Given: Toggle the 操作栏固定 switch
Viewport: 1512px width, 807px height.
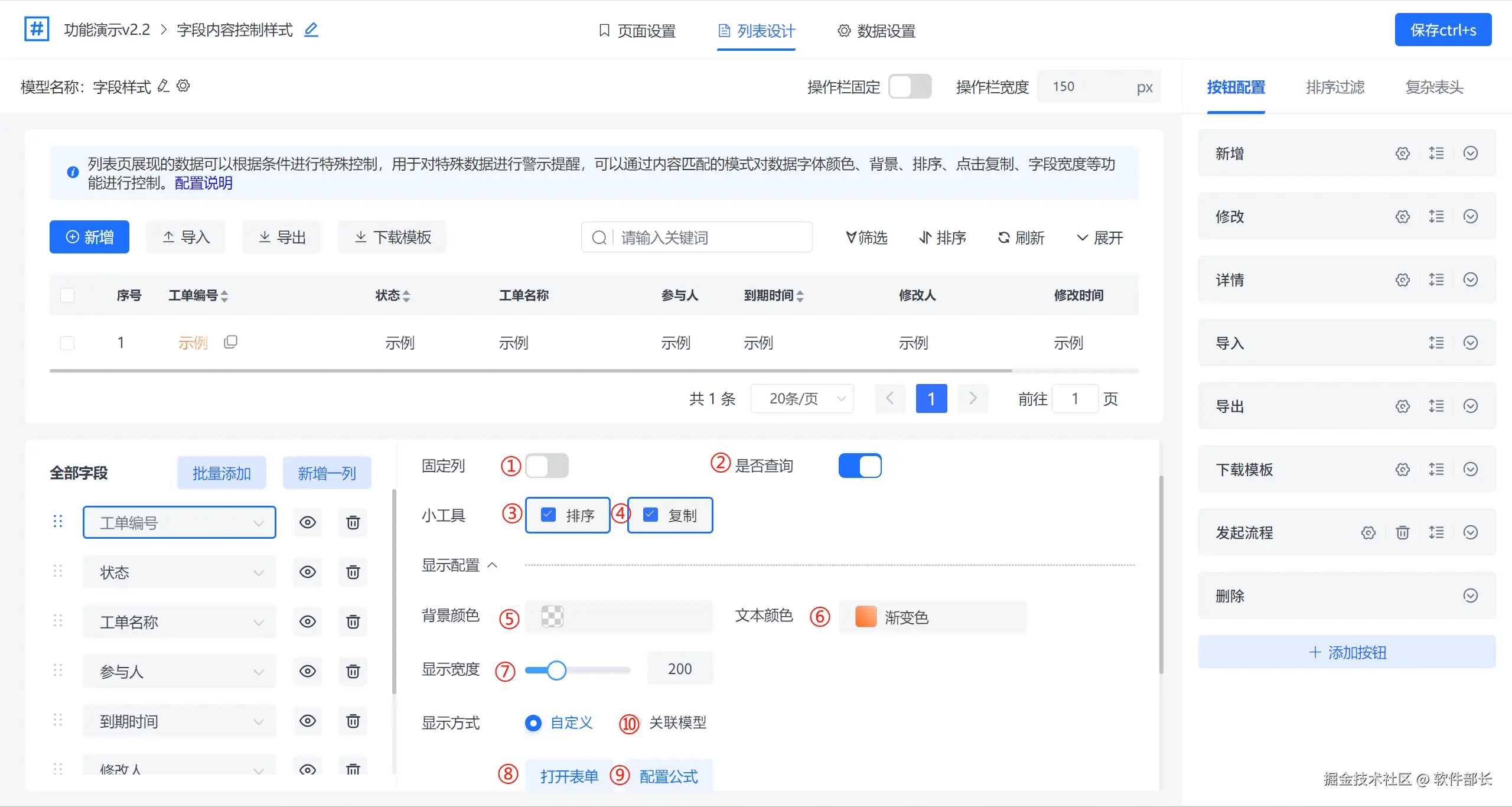Looking at the screenshot, I should 910,87.
